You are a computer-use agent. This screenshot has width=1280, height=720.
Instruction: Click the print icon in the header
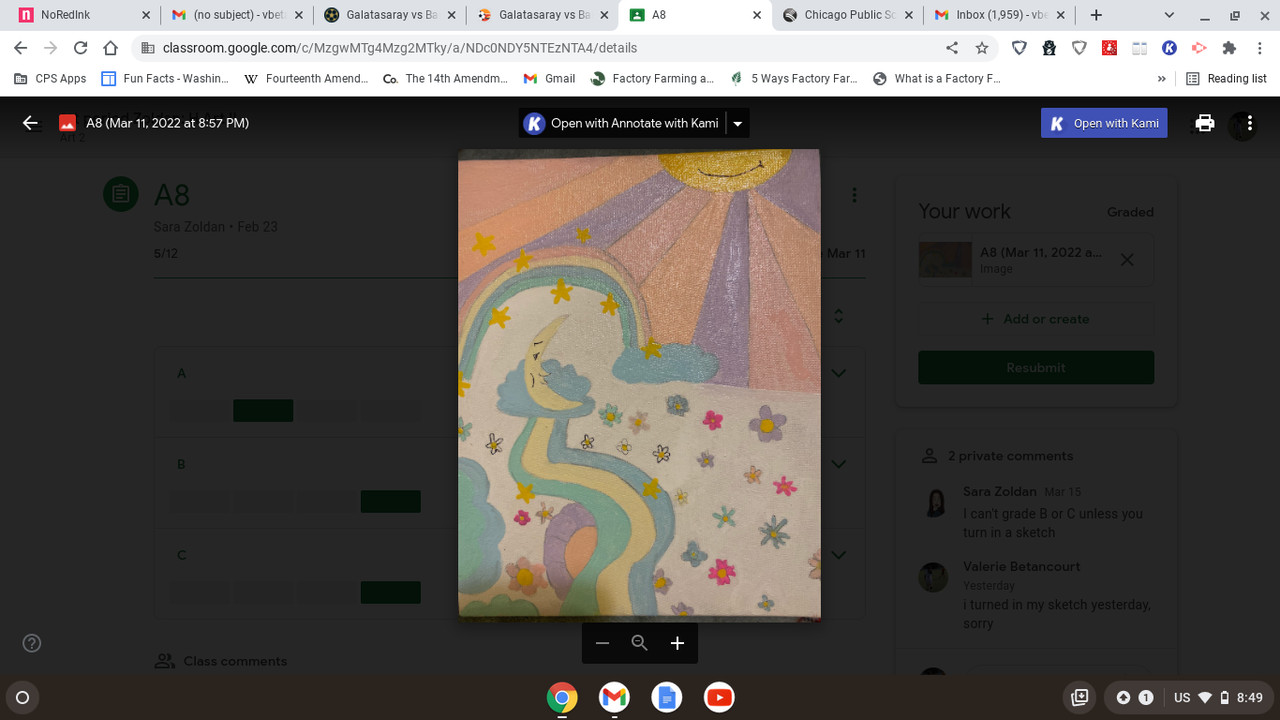pyautogui.click(x=1204, y=123)
